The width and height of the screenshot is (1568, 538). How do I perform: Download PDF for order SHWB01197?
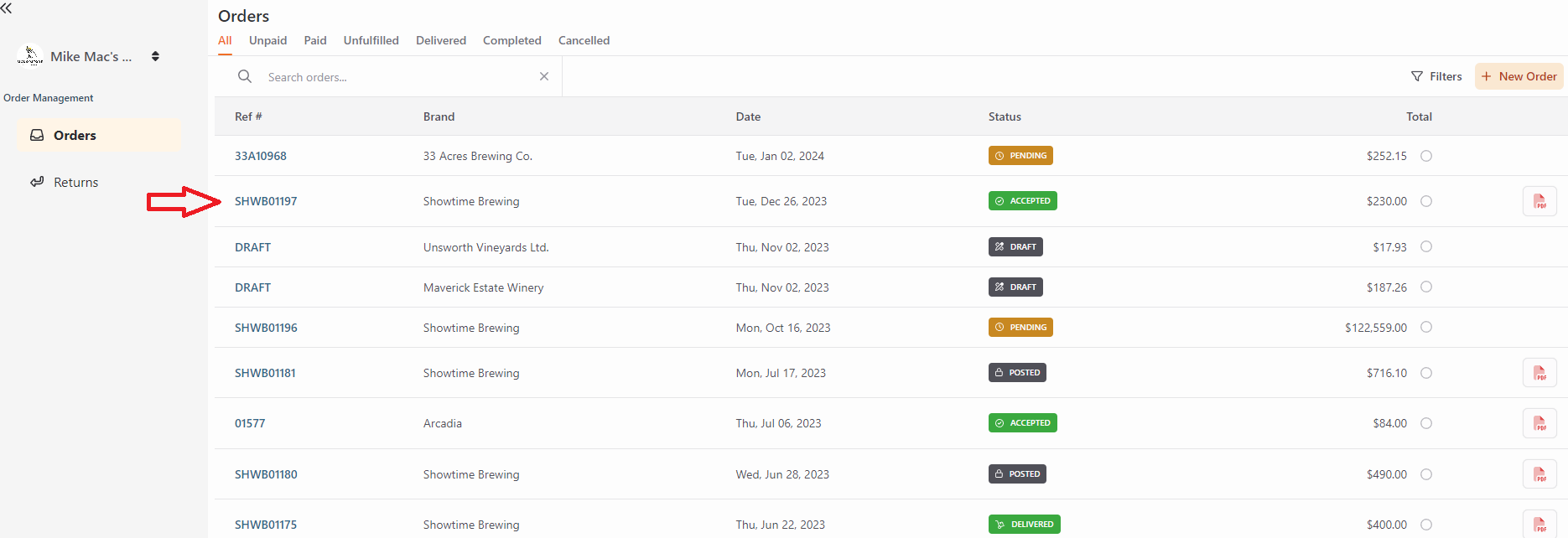coord(1539,201)
